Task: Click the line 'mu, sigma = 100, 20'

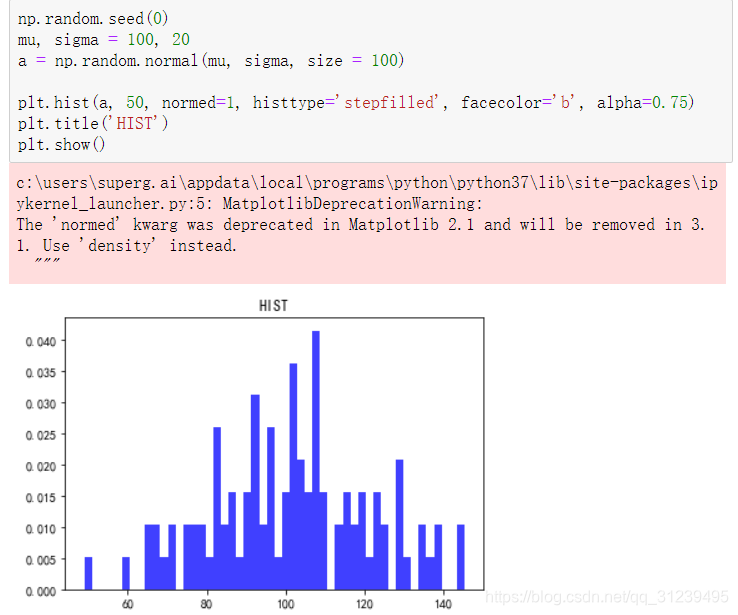Action: [104, 40]
